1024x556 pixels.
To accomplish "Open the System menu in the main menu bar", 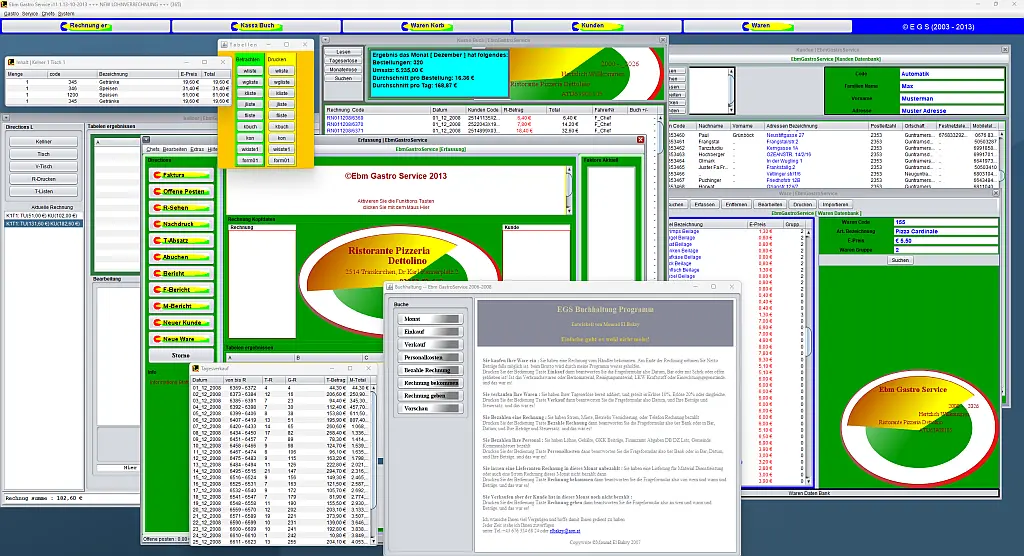I will (x=66, y=13).
